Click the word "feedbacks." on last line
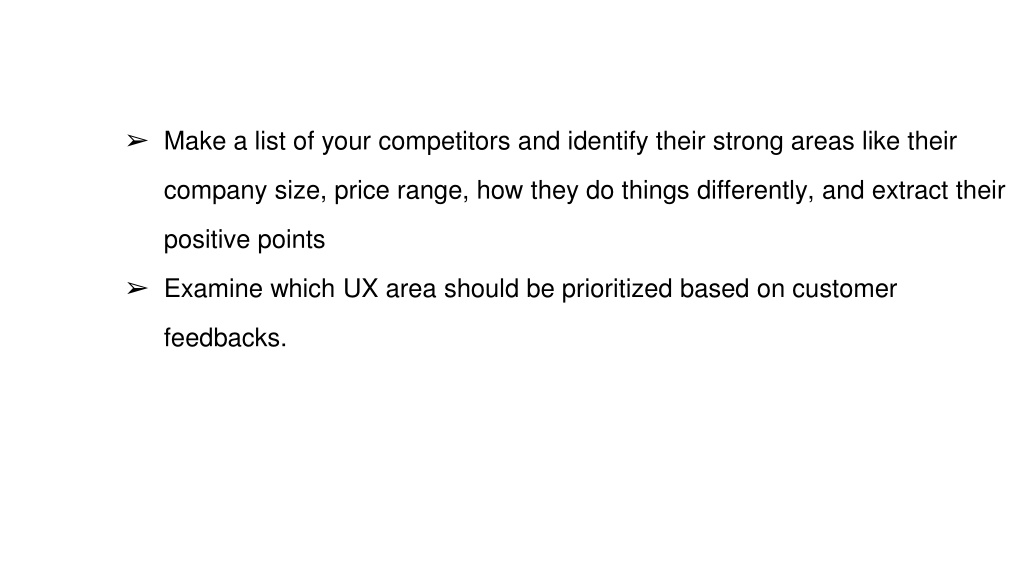 tap(225, 338)
